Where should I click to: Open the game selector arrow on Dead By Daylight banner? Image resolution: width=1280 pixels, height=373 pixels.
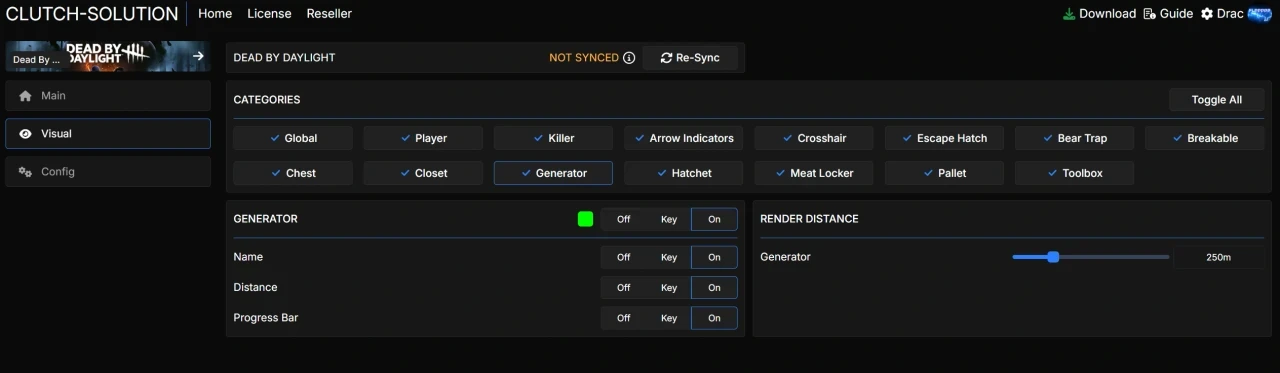click(198, 56)
